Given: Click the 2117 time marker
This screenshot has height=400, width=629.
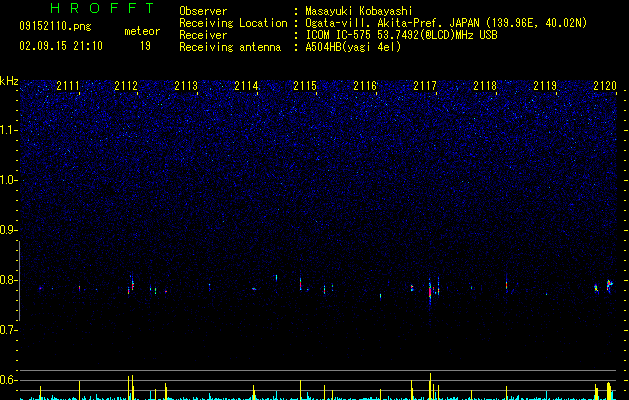Looking at the screenshot, I should 425,86.
